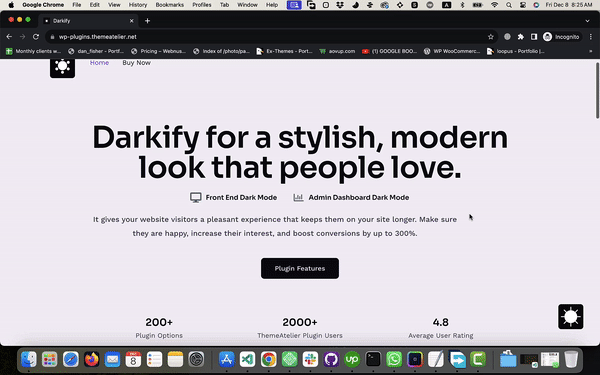Click the Bluetooth menu bar icon

462,5
